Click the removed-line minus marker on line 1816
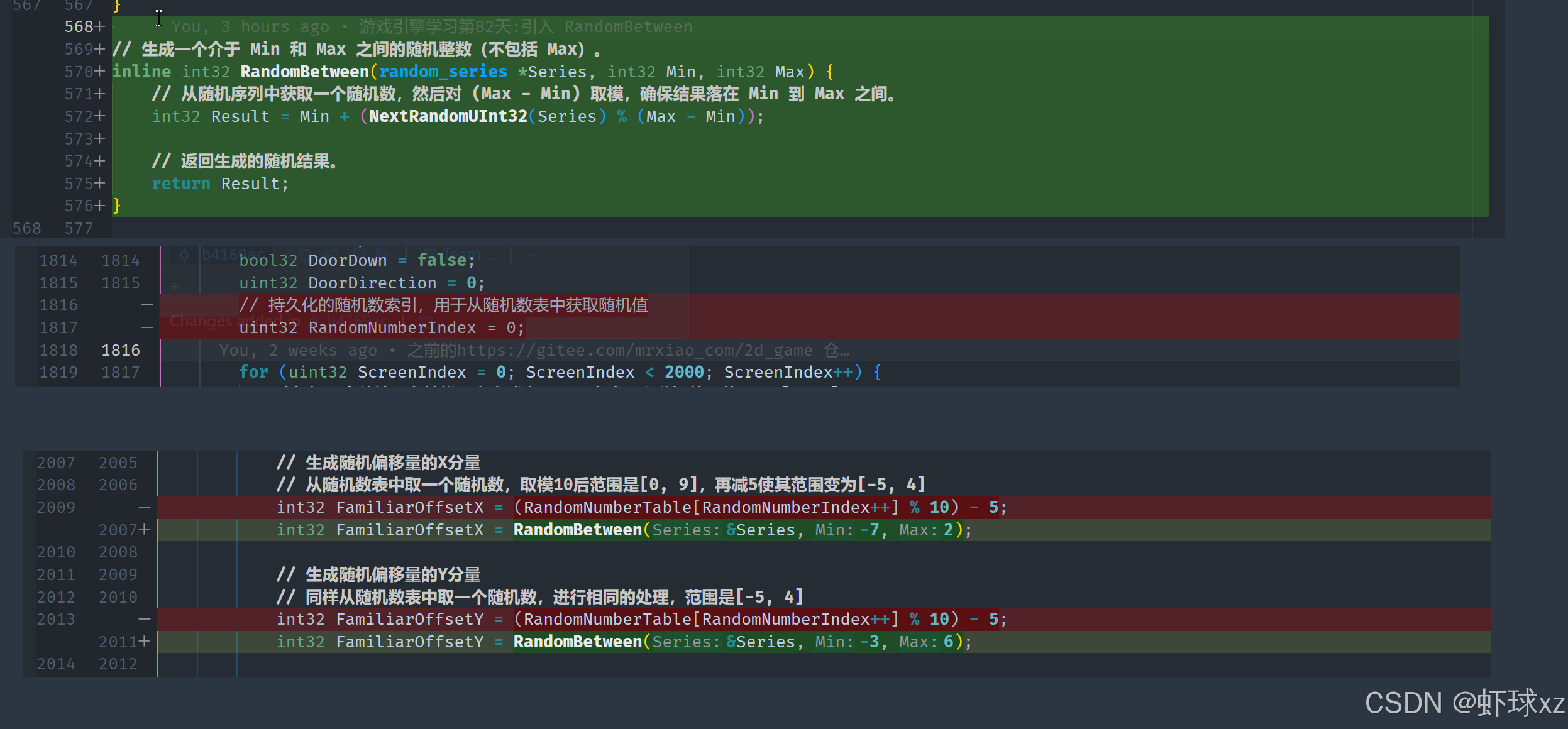The width and height of the screenshot is (1568, 729). (x=147, y=305)
